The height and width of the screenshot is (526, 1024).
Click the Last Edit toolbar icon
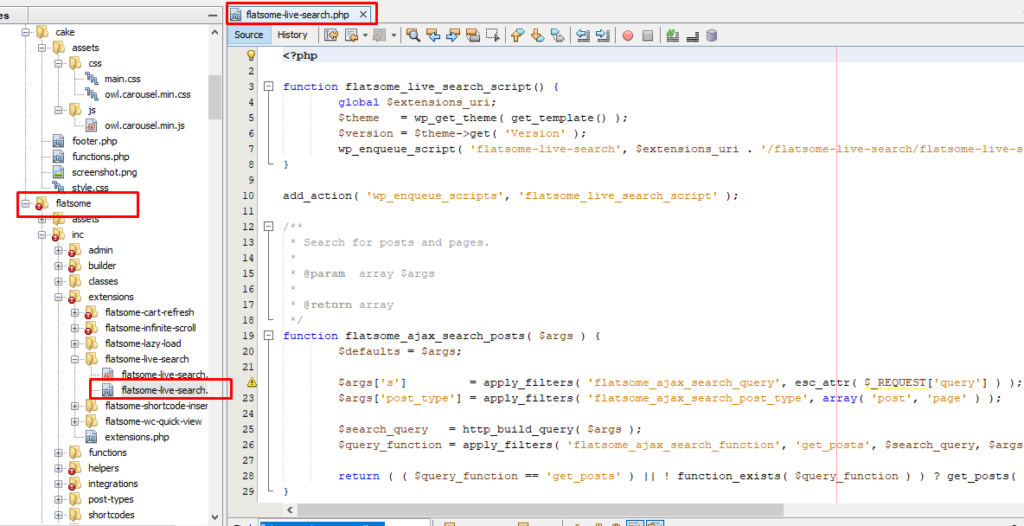tap(331, 35)
